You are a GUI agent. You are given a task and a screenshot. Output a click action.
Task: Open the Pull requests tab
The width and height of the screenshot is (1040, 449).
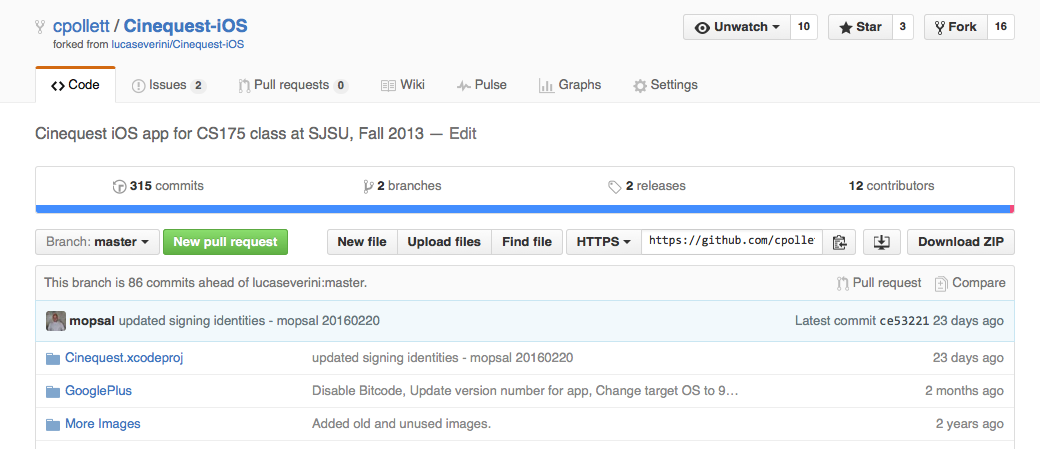click(293, 85)
